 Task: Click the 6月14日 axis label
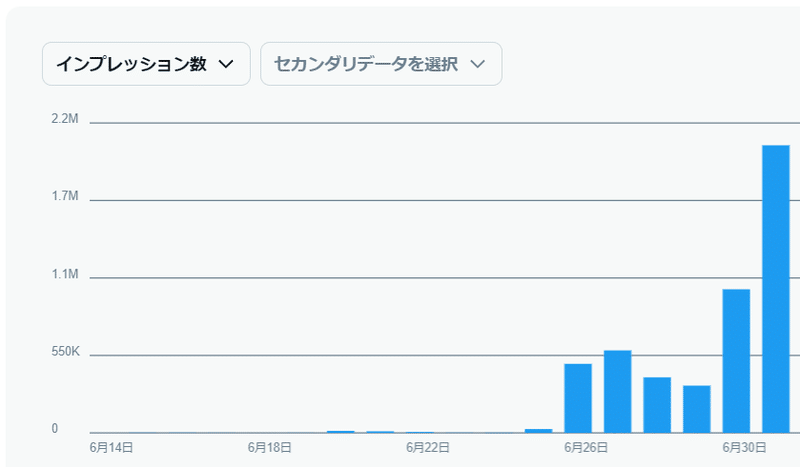(x=111, y=448)
